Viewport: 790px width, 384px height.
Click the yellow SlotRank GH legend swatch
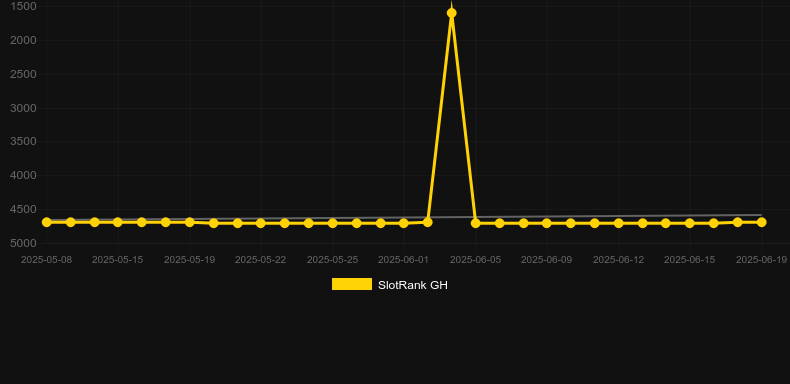[x=352, y=284]
